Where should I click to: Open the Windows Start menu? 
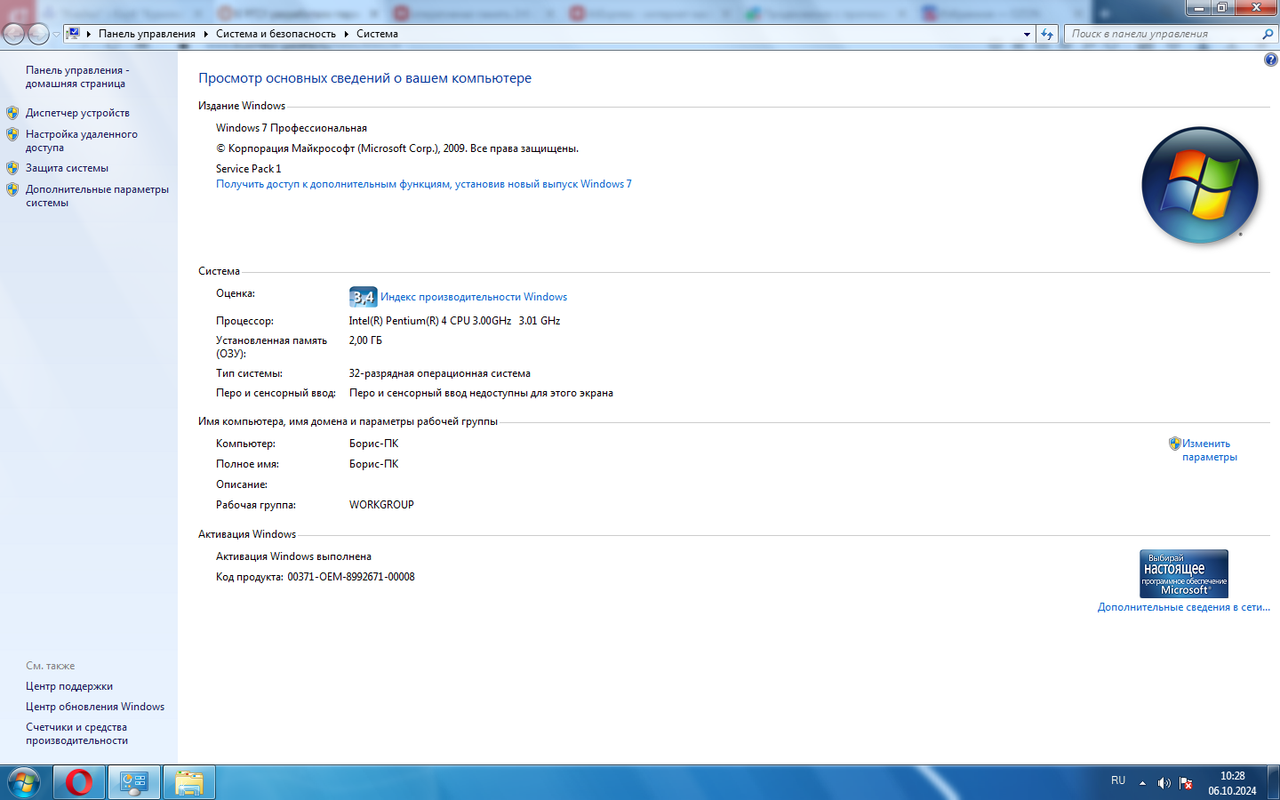22,782
